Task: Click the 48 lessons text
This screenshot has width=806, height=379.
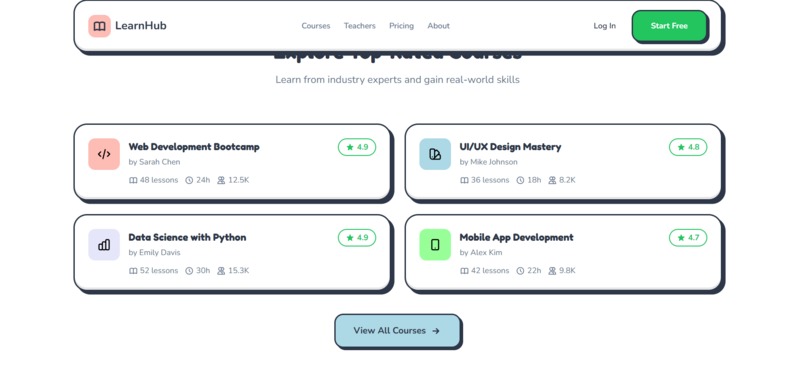Action: 159,180
